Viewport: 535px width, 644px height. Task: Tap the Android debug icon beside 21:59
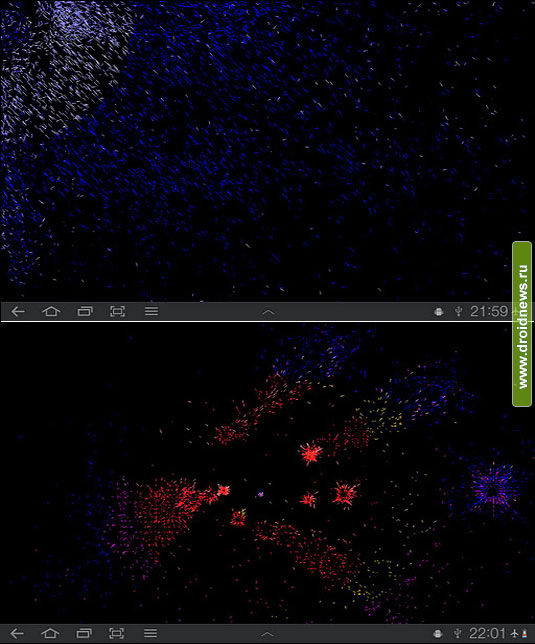pos(439,312)
